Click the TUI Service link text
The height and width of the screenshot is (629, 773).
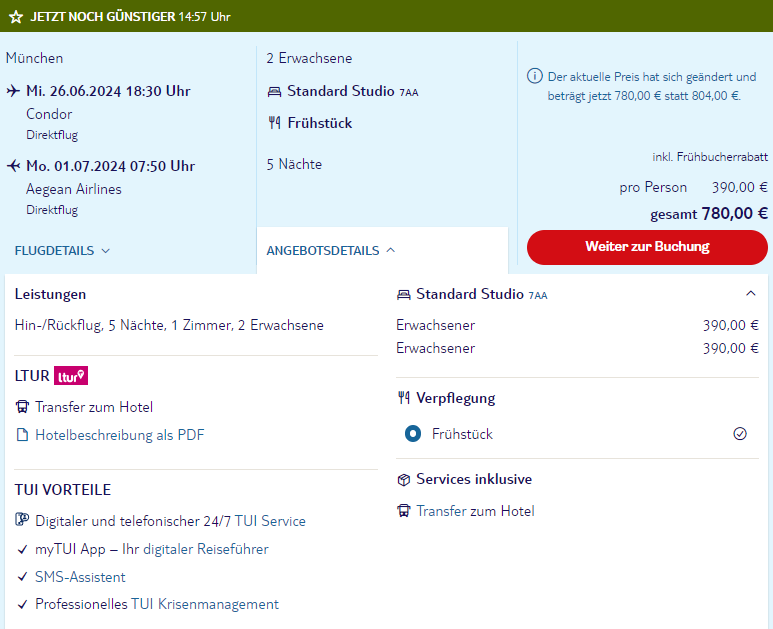tap(270, 521)
